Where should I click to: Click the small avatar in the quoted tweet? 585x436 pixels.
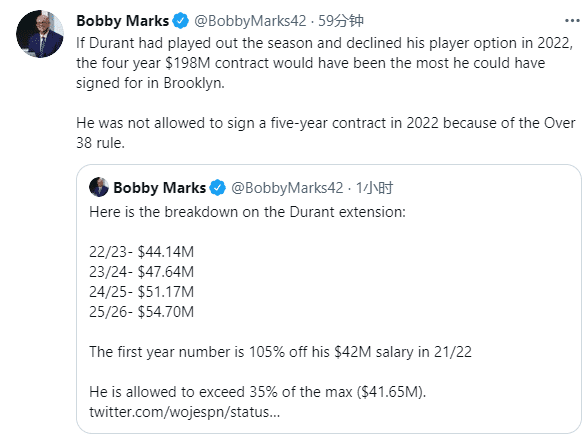coord(99,187)
